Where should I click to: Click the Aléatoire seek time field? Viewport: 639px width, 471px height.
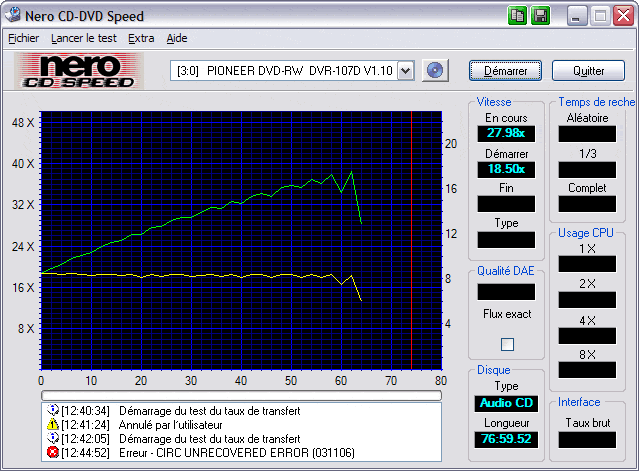(587, 134)
